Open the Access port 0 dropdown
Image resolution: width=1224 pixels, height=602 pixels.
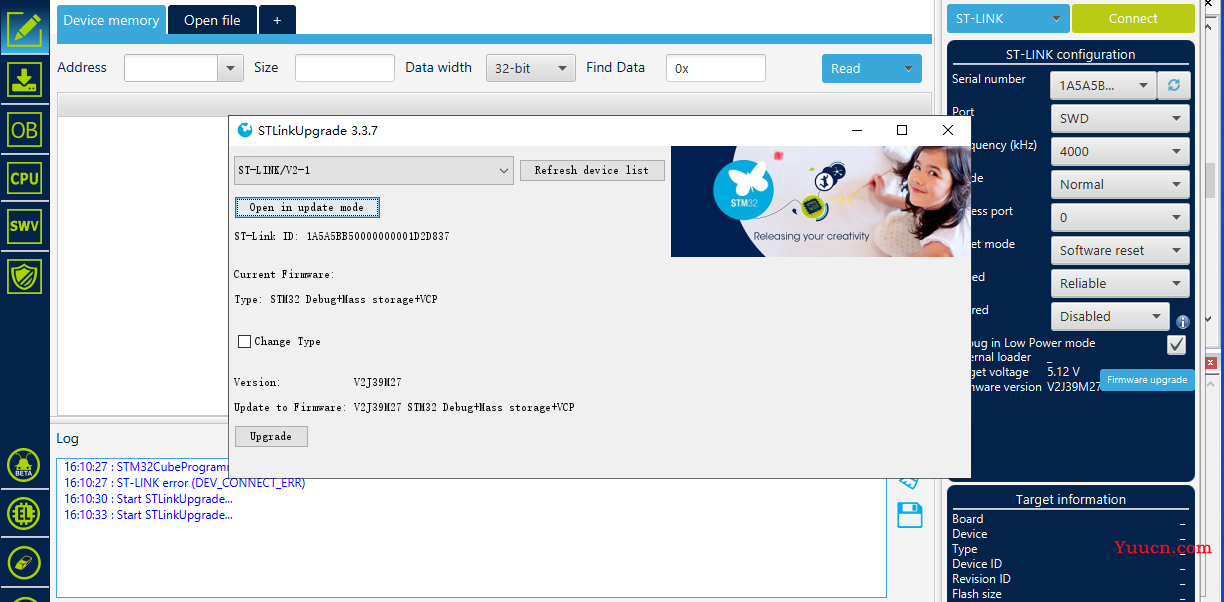1121,217
